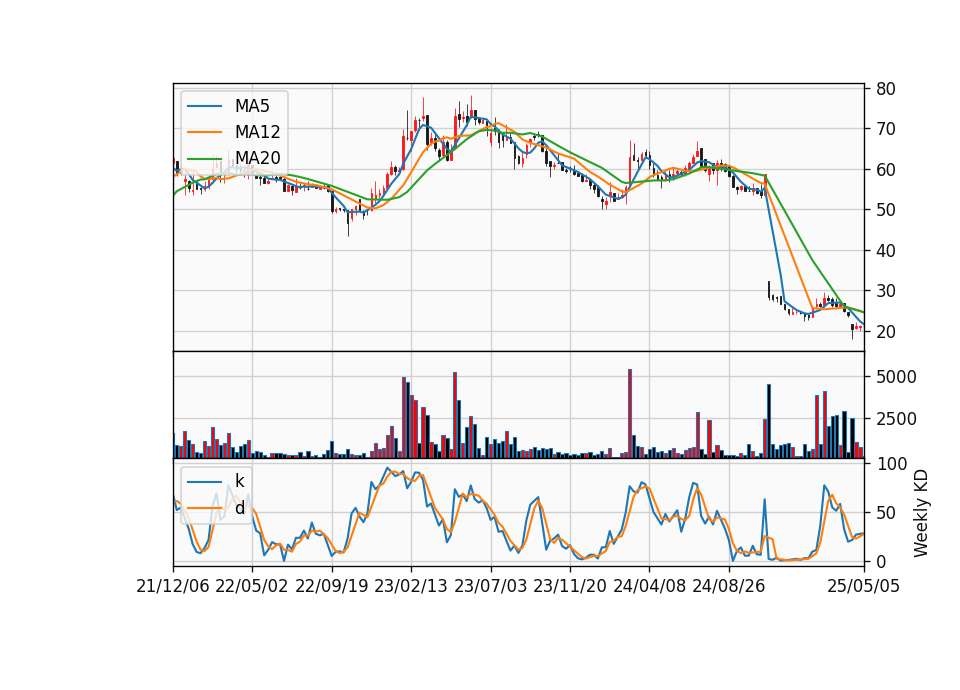This screenshot has height=690, width=960.
Task: Click the blue MA5 legend line sample
Action: (x=204, y=106)
